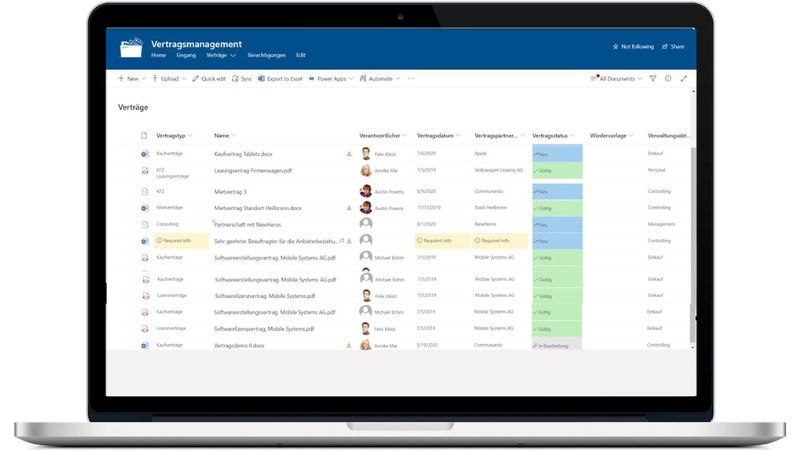The image size is (800, 450).
Task: Click Export to Excel in the toolbar
Action: pos(280,79)
